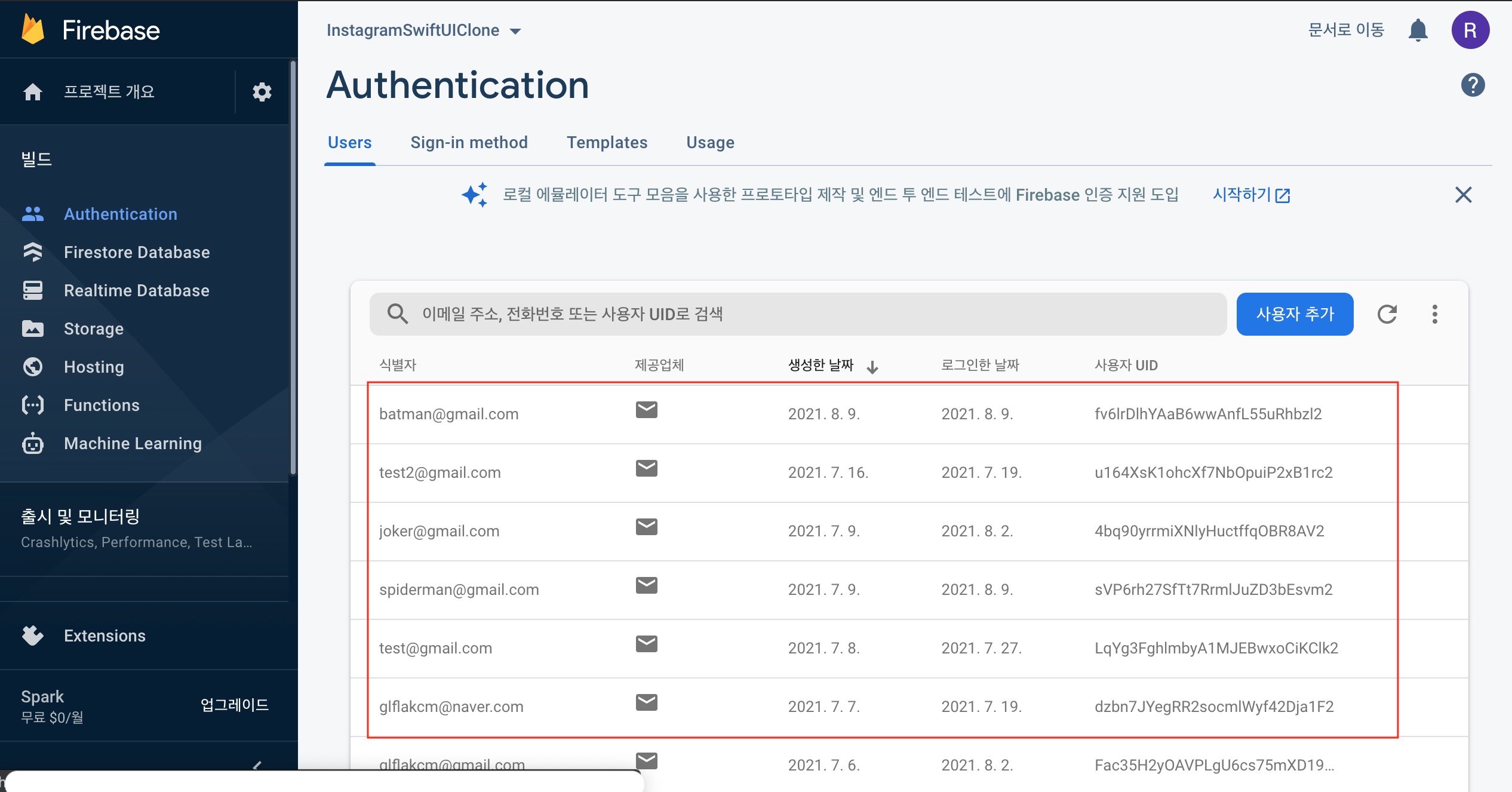Click the Firebase logo
This screenshot has height=792, width=1512.
pos(33,30)
